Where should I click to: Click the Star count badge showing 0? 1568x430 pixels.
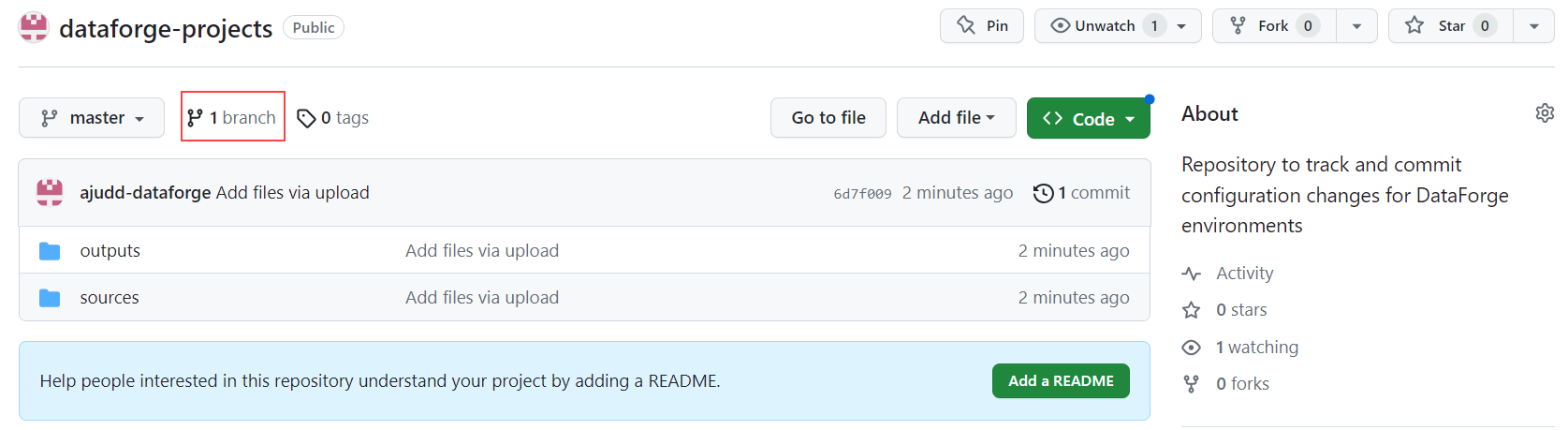[x=1485, y=26]
